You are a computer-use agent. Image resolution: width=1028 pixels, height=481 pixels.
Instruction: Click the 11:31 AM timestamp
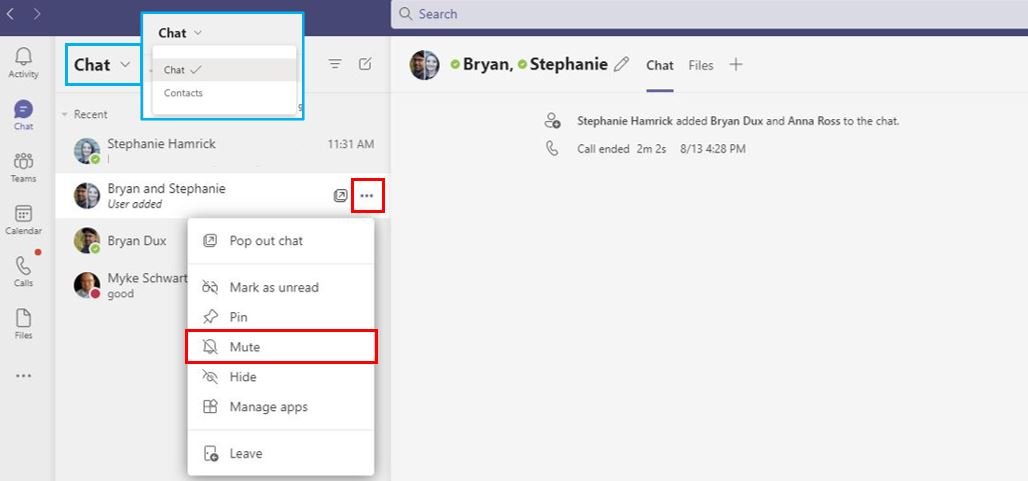point(351,144)
